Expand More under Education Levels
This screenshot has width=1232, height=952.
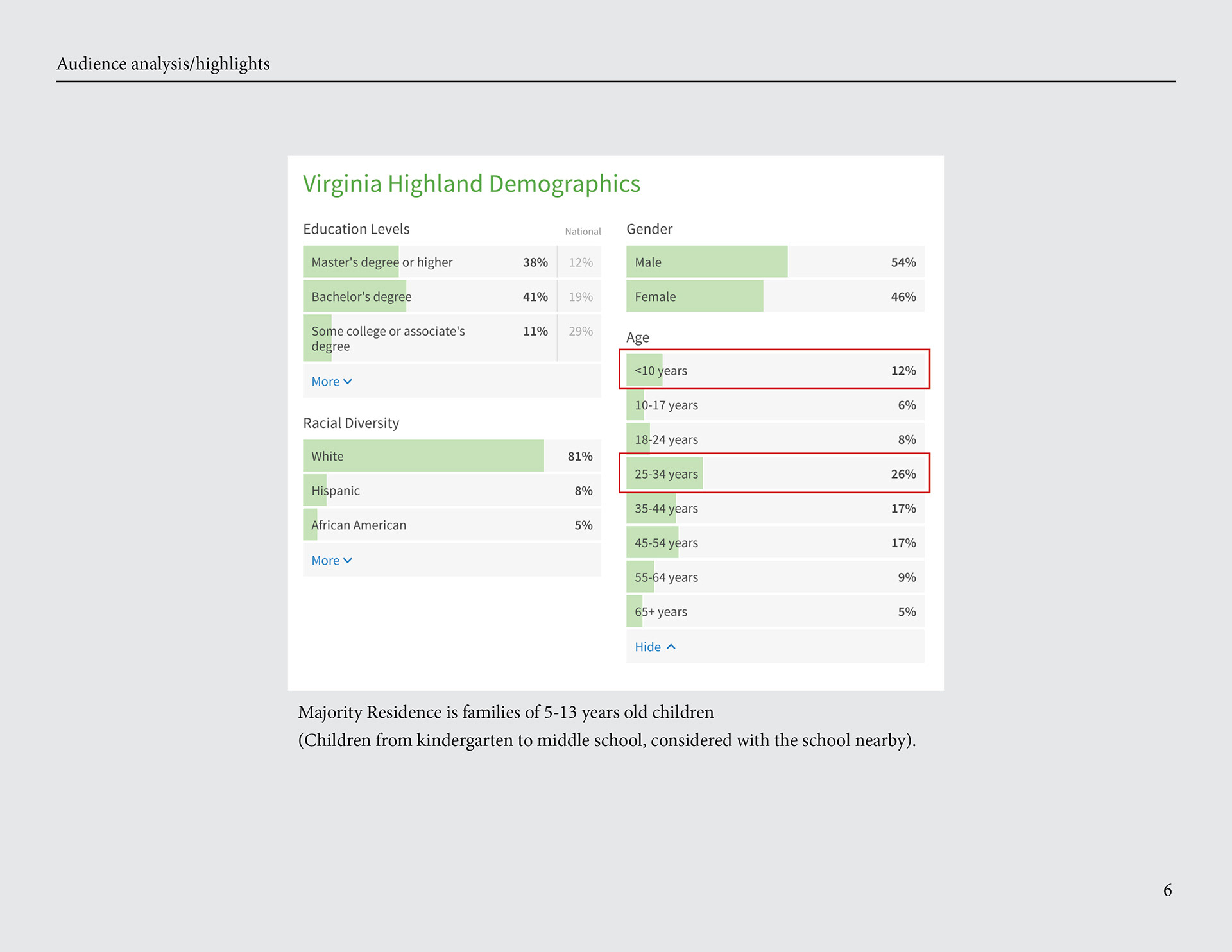click(x=331, y=382)
